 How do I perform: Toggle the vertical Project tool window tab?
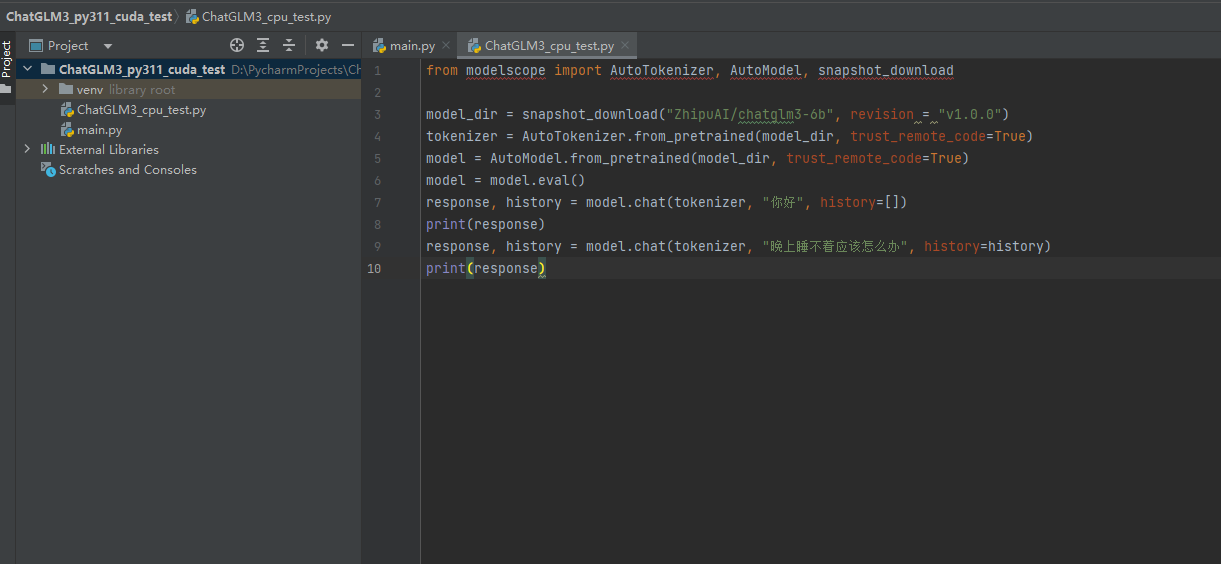(x=6, y=59)
